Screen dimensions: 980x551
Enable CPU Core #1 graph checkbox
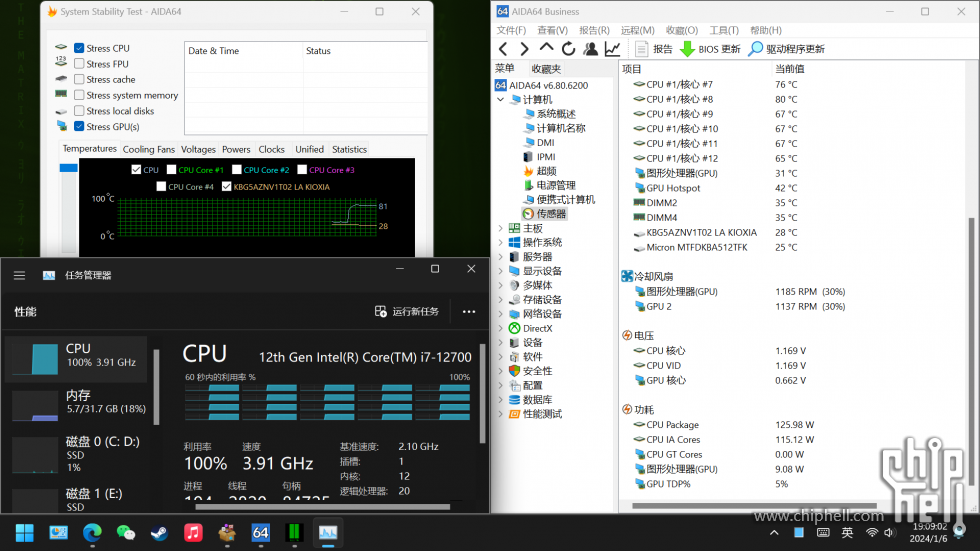coord(171,170)
